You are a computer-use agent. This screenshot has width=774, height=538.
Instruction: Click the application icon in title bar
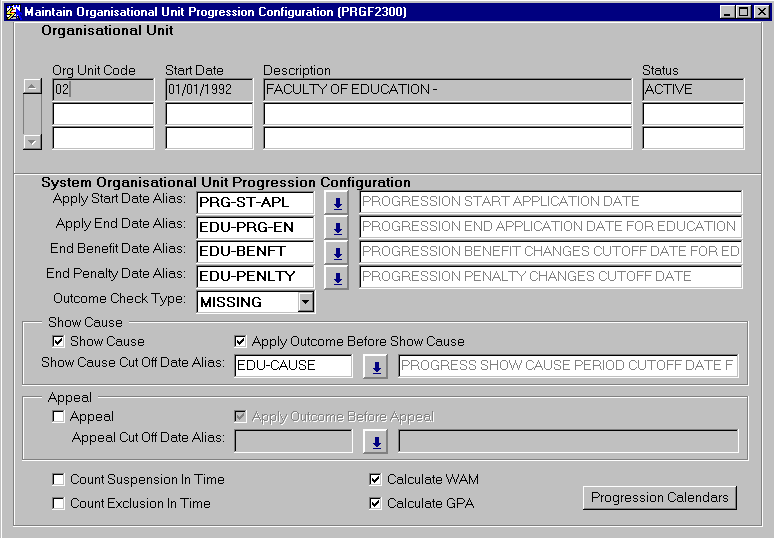(11, 11)
